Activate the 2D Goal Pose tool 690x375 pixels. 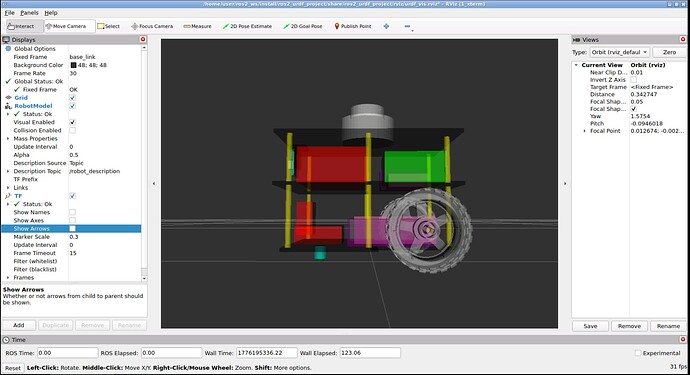point(303,26)
